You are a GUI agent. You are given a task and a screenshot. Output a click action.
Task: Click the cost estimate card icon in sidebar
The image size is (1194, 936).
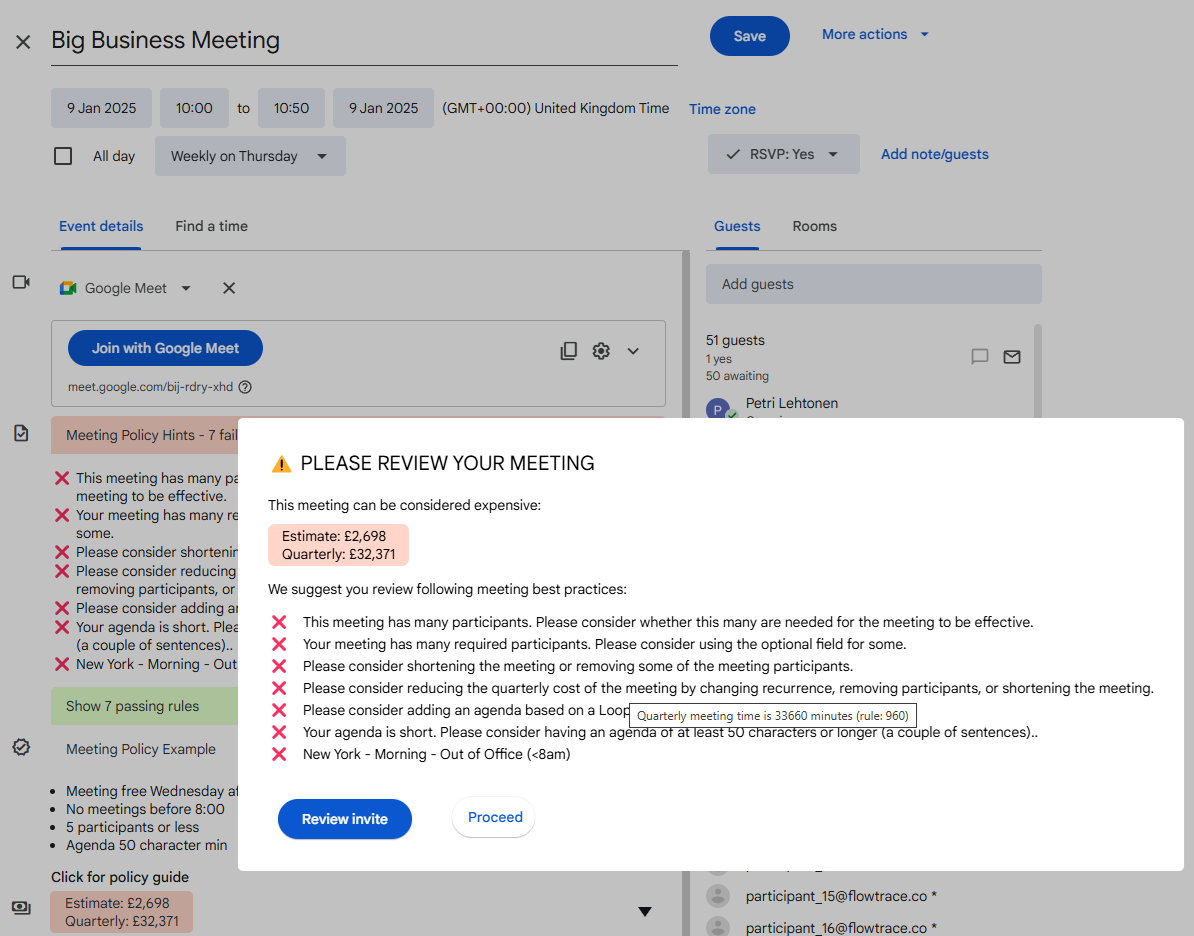coord(21,908)
